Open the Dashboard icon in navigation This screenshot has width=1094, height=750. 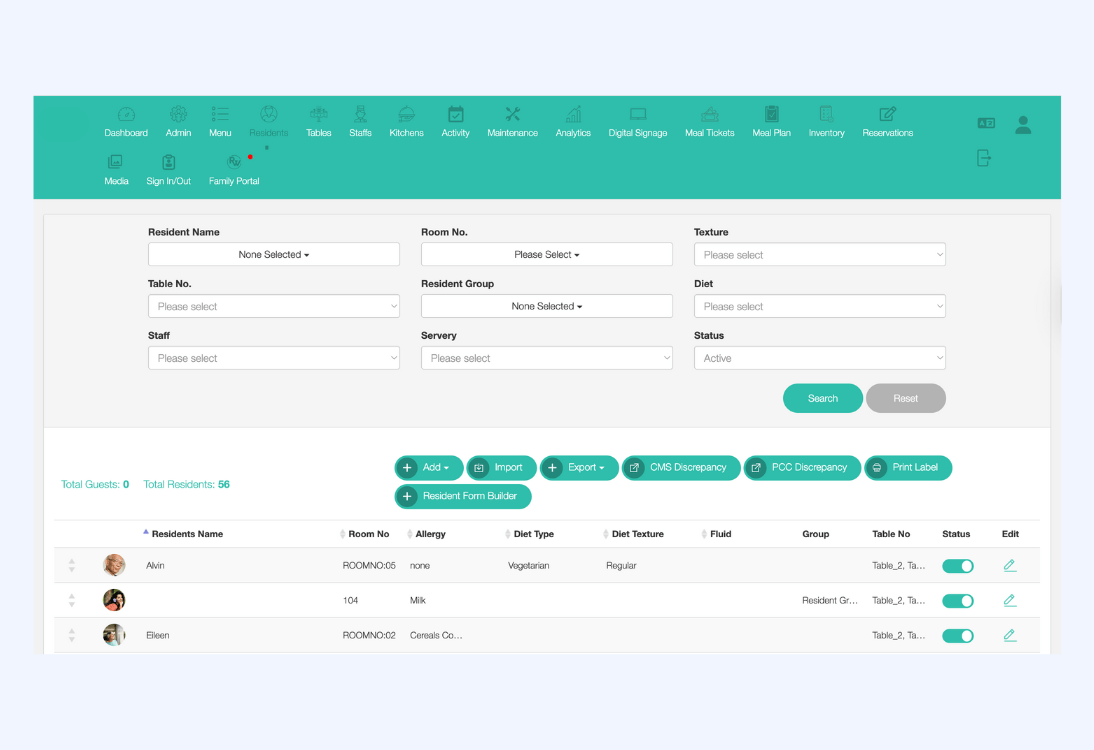tap(126, 115)
